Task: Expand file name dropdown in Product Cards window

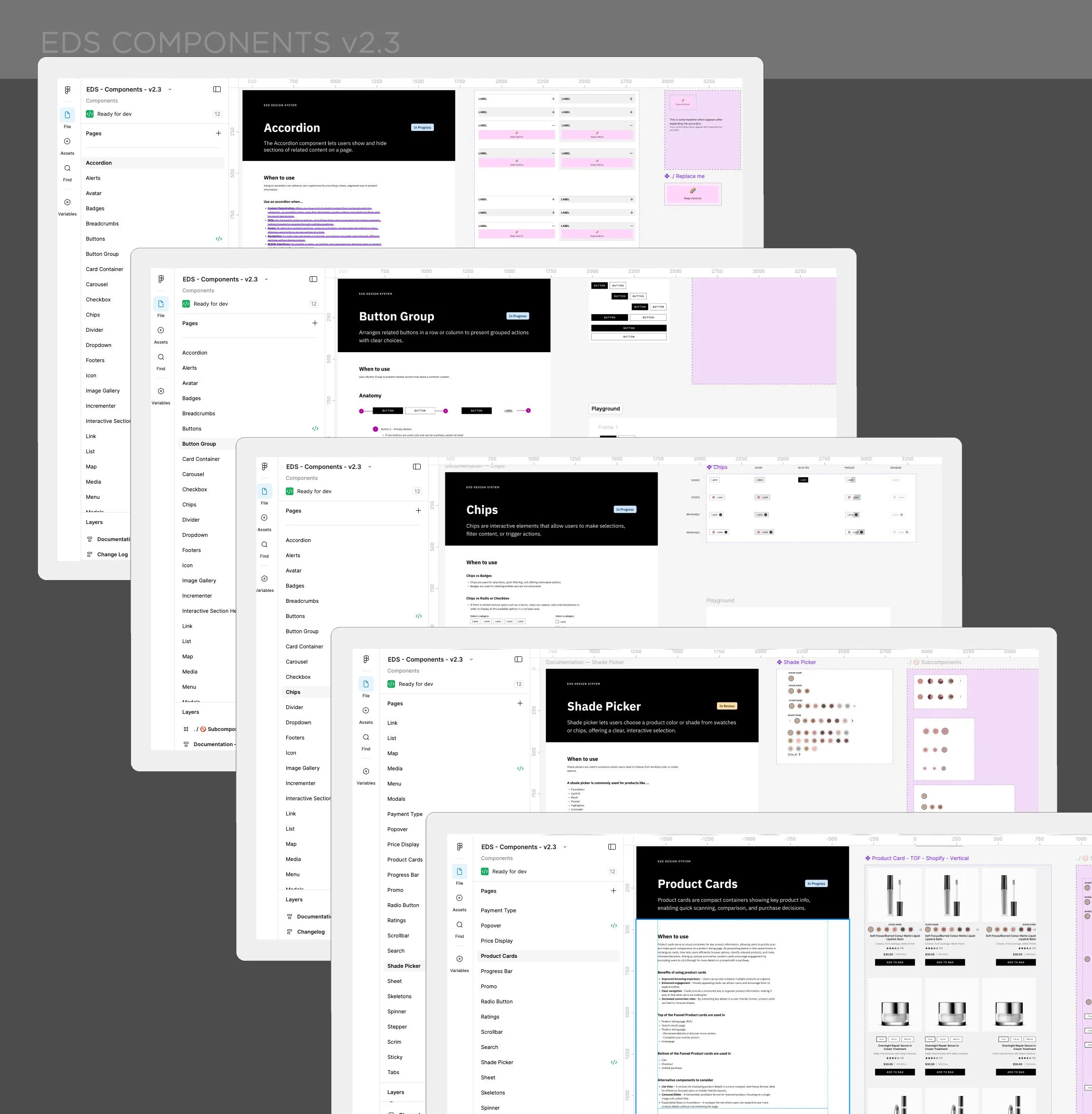Action: (565, 847)
